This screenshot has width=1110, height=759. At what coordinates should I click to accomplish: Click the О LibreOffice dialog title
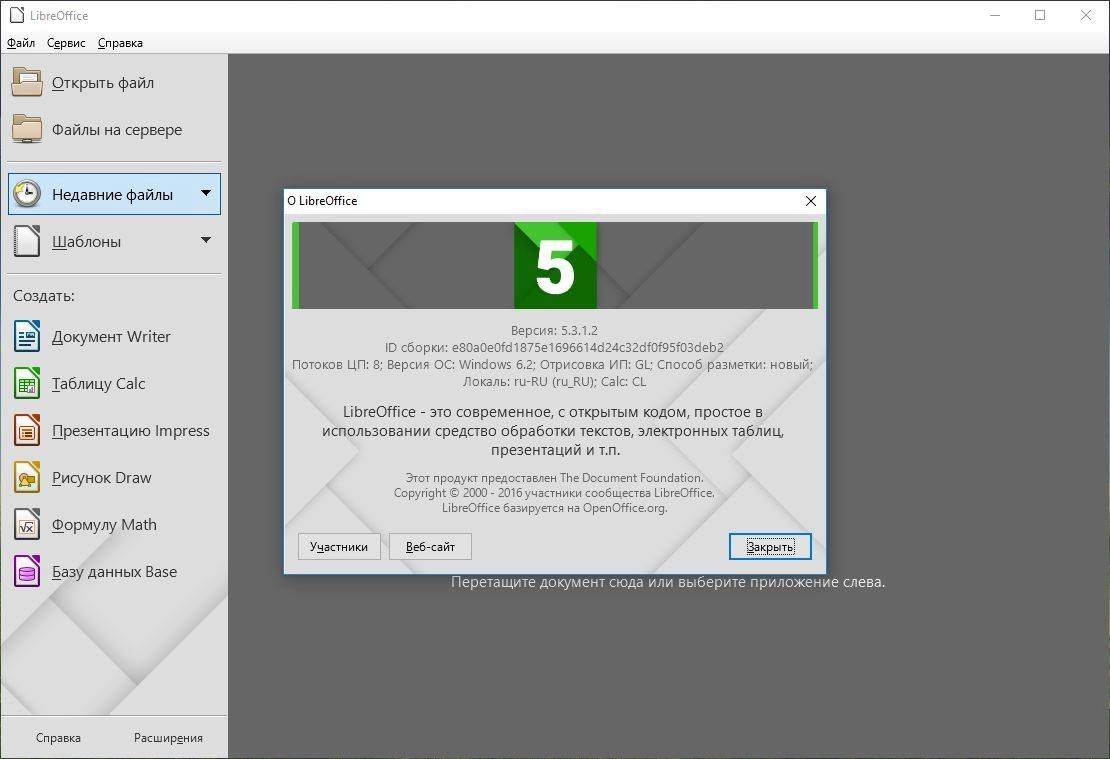322,201
